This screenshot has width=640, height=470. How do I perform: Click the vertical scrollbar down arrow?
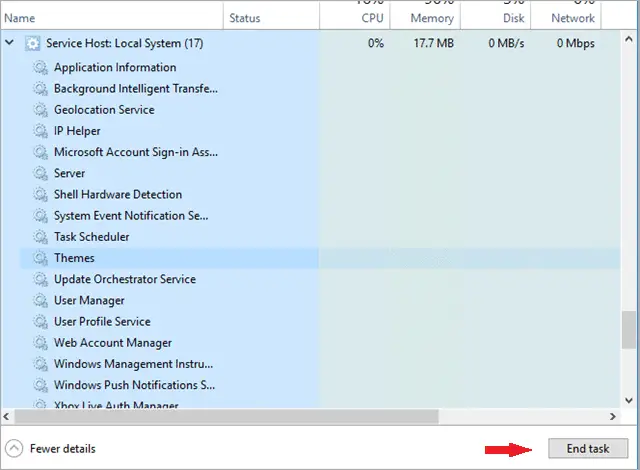pyautogui.click(x=629, y=401)
